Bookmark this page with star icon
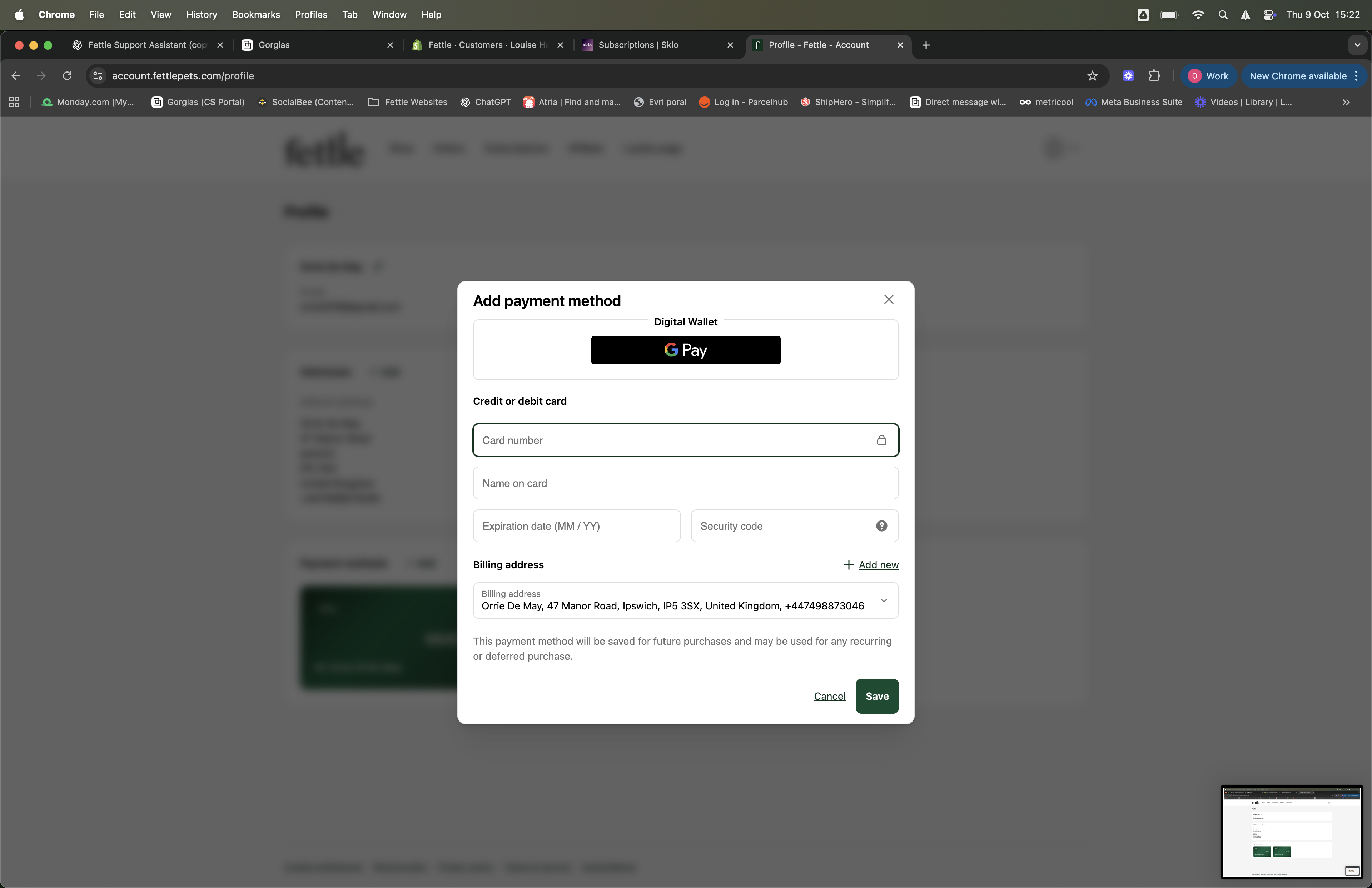Screen dimensions: 1372x888 click(1092, 75)
